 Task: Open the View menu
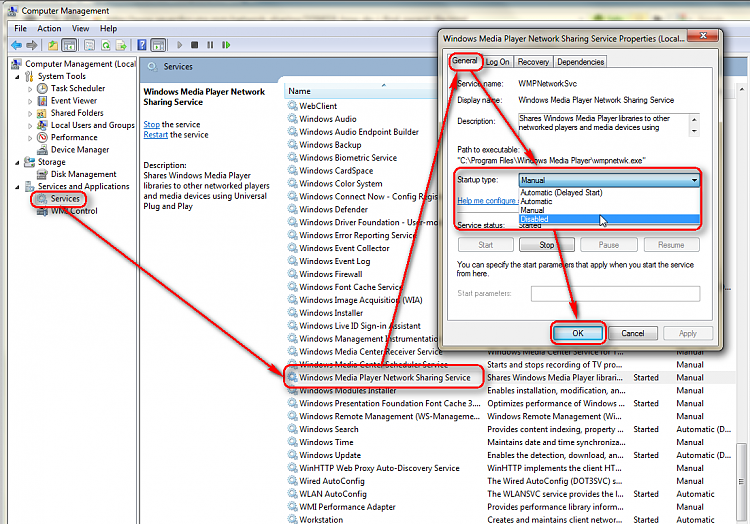point(80,29)
